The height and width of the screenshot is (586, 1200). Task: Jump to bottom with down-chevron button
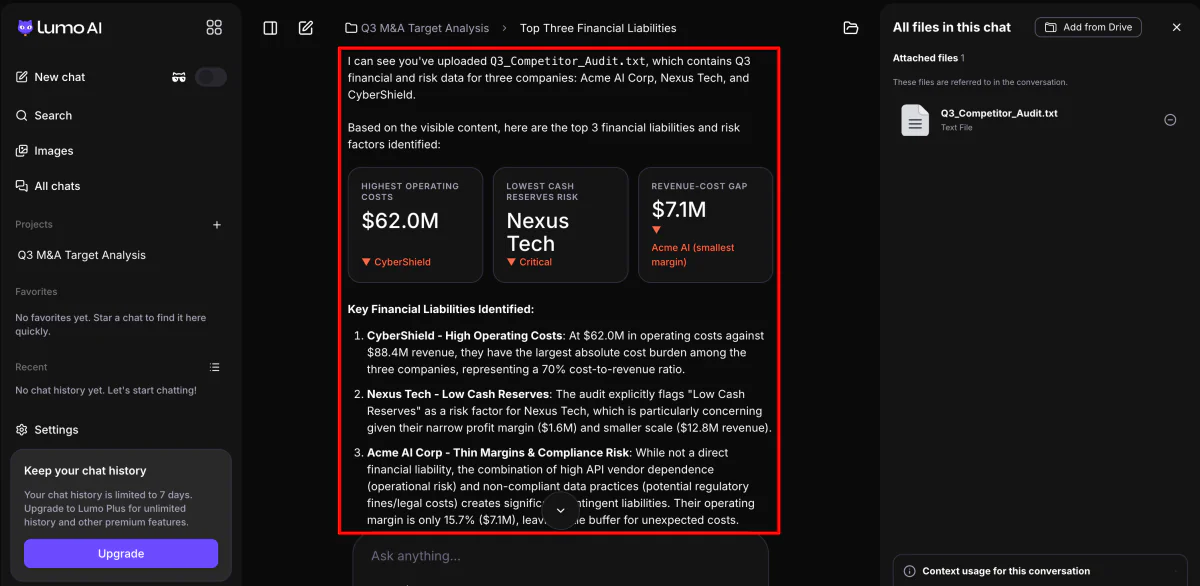560,510
